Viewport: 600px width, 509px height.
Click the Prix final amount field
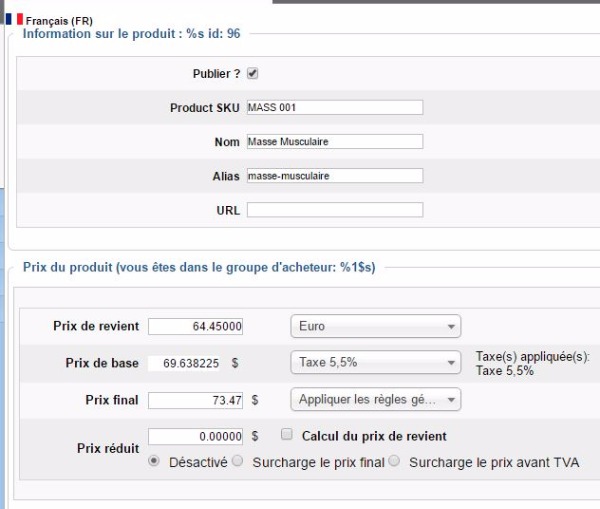[x=196, y=400]
